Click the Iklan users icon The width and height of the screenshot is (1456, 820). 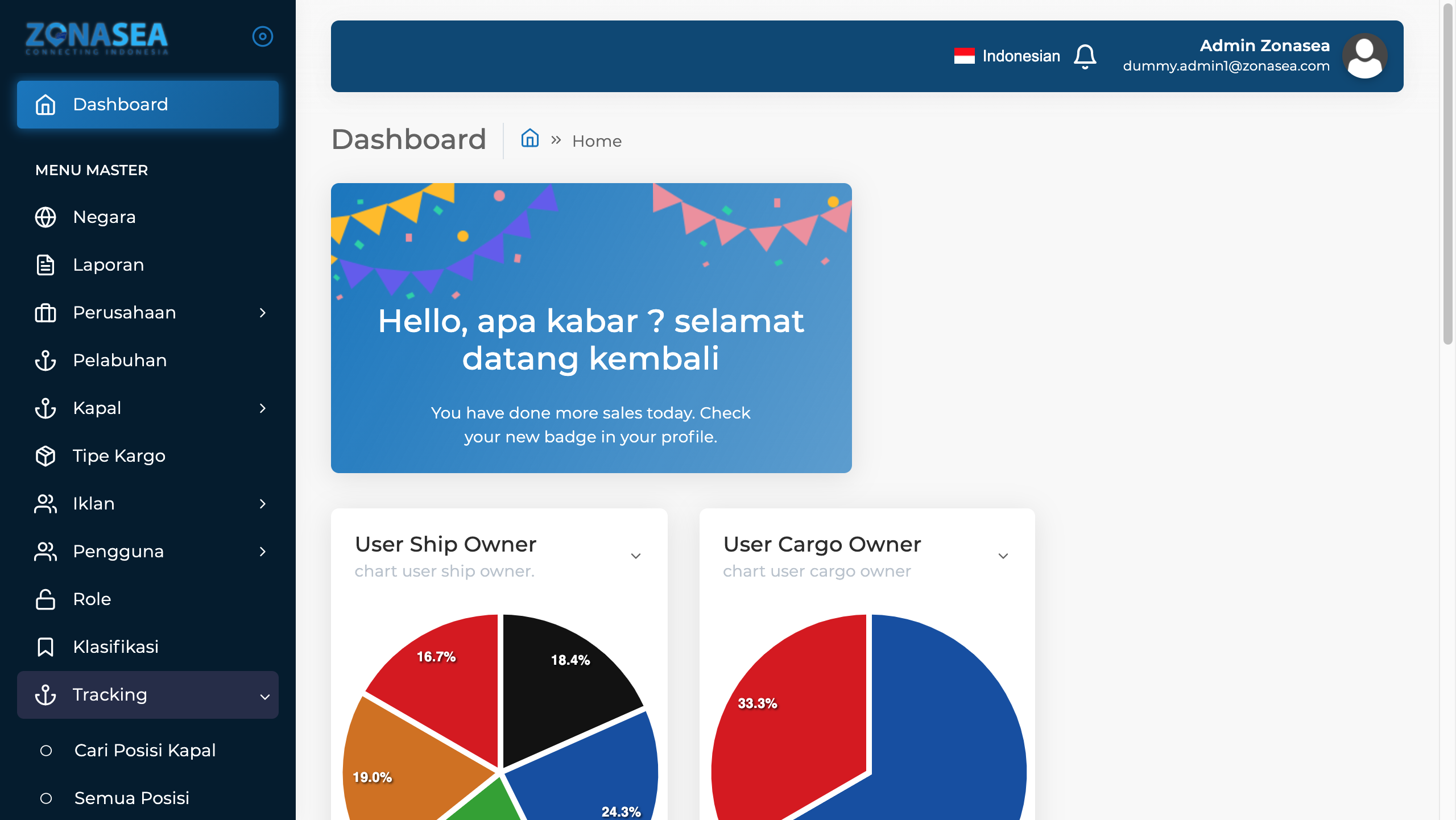[x=45, y=504]
